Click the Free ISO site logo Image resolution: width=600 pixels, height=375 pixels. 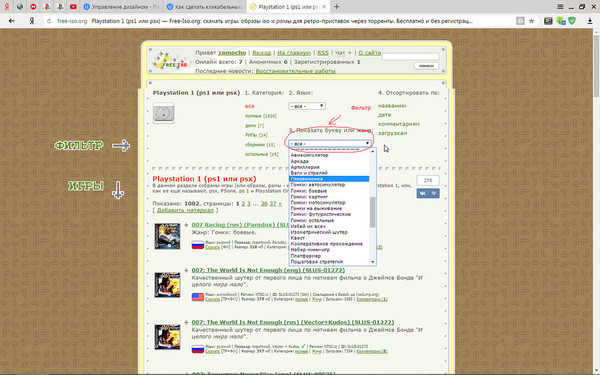pos(170,61)
